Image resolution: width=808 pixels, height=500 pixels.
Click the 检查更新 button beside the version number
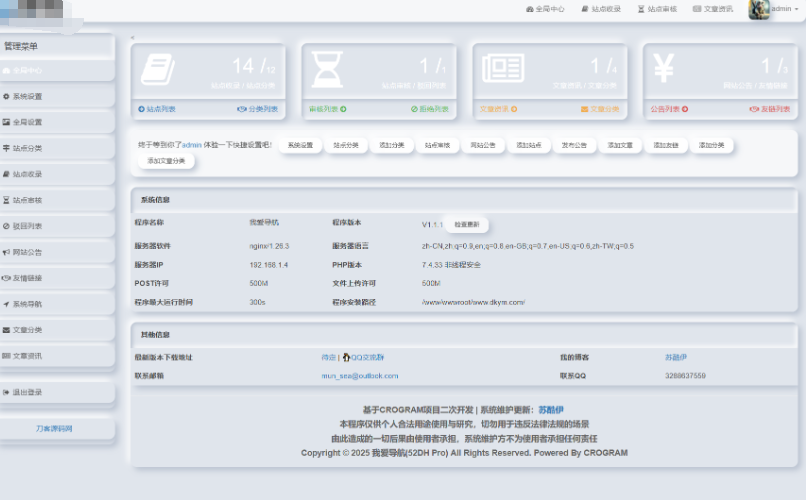(466, 224)
